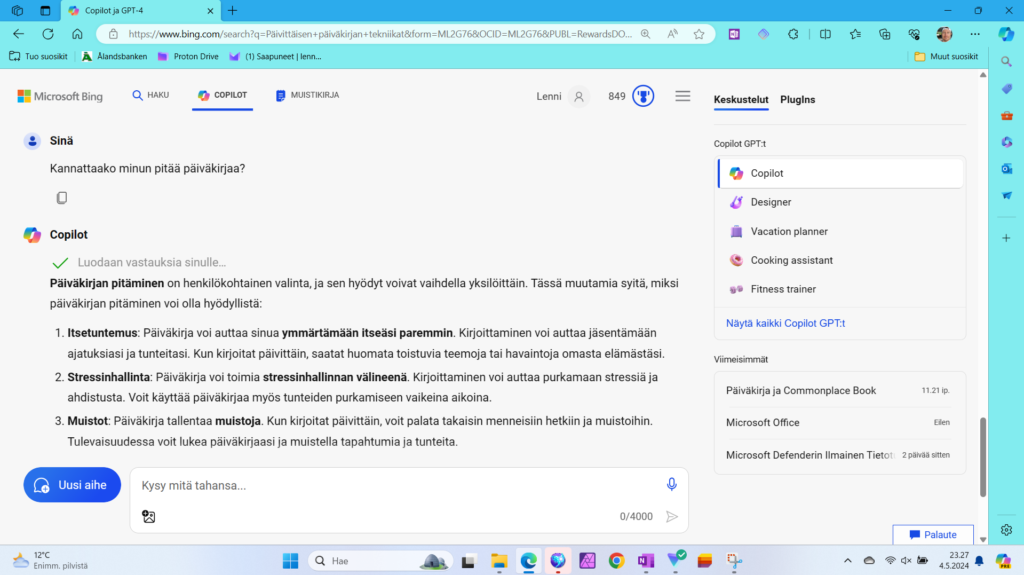Open the Microsoft Bing logo home

tap(60, 96)
